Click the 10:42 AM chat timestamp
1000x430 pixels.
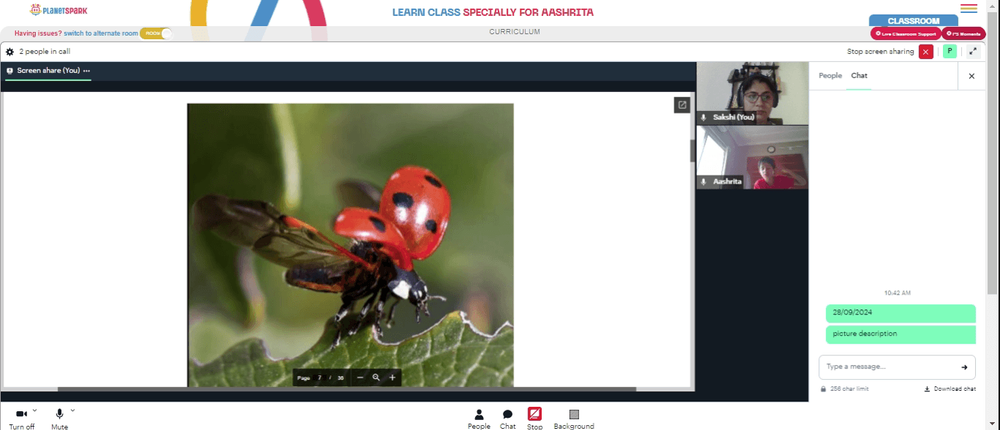897,293
